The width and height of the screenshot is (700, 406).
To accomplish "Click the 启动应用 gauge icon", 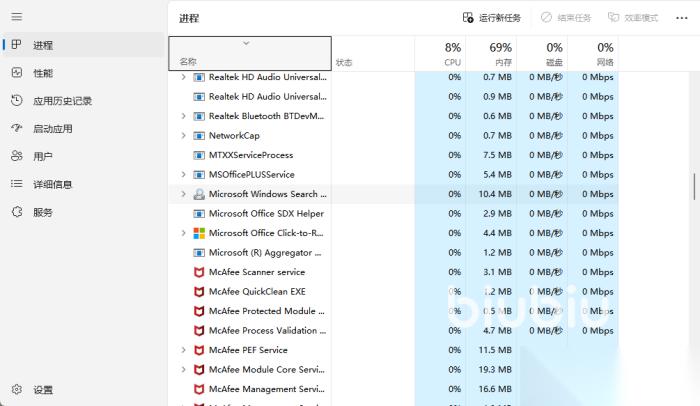I will coord(17,128).
